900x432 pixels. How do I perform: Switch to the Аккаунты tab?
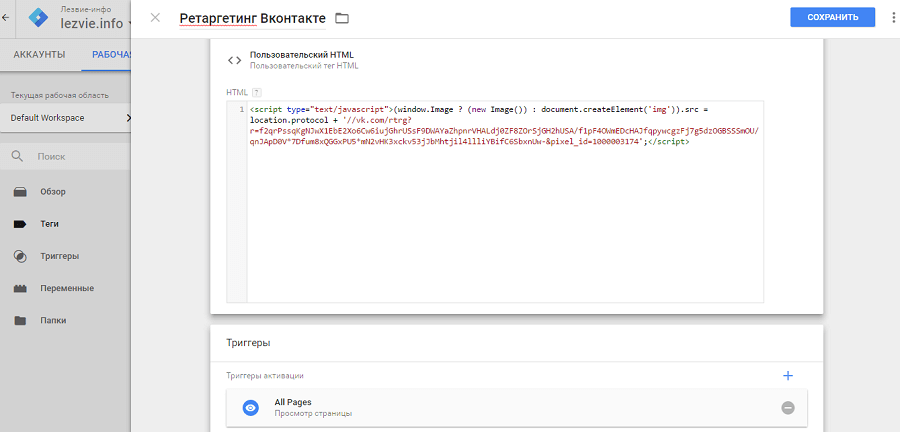(x=39, y=54)
